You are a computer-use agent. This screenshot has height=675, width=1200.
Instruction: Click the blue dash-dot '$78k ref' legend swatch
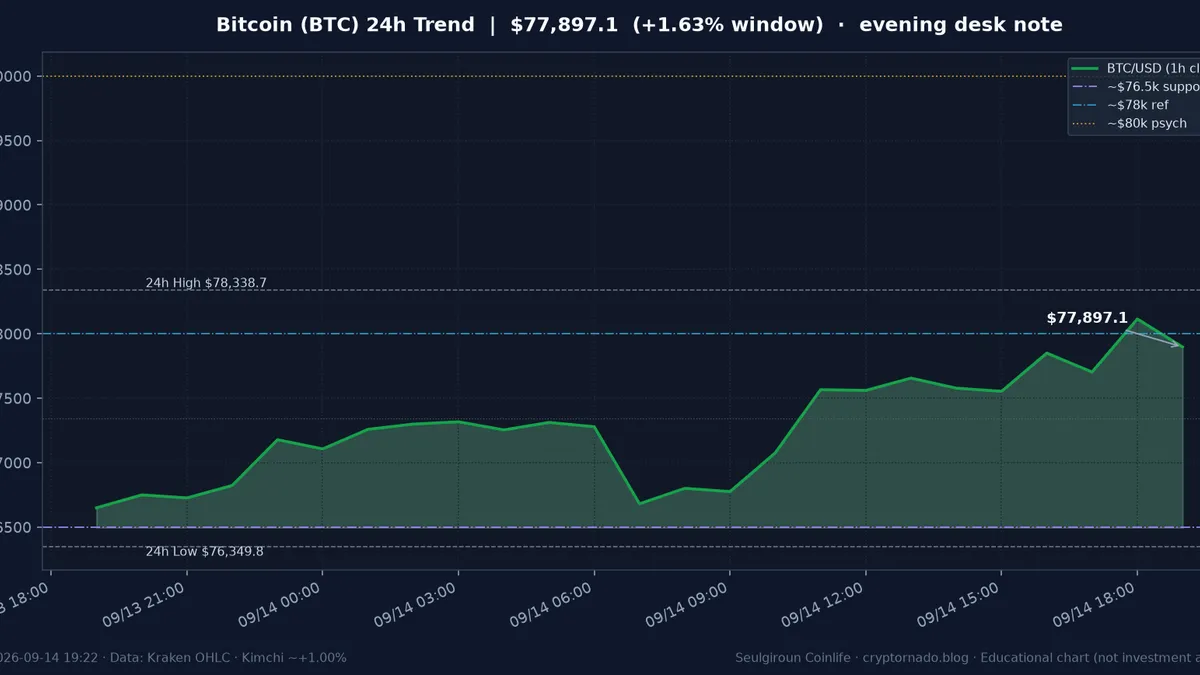click(1085, 105)
